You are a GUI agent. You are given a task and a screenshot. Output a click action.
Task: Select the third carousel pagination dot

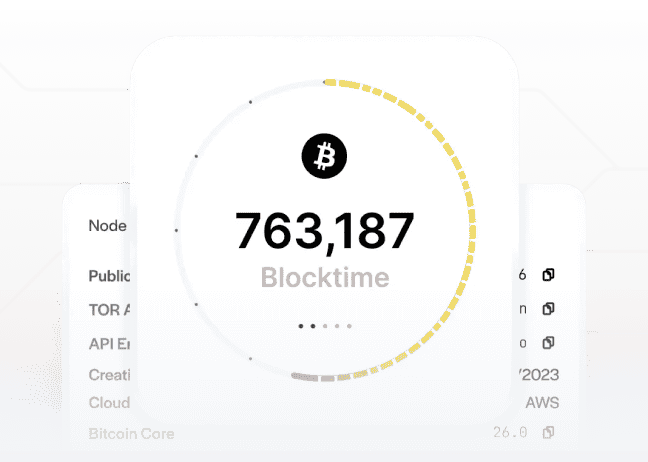pyautogui.click(x=324, y=325)
